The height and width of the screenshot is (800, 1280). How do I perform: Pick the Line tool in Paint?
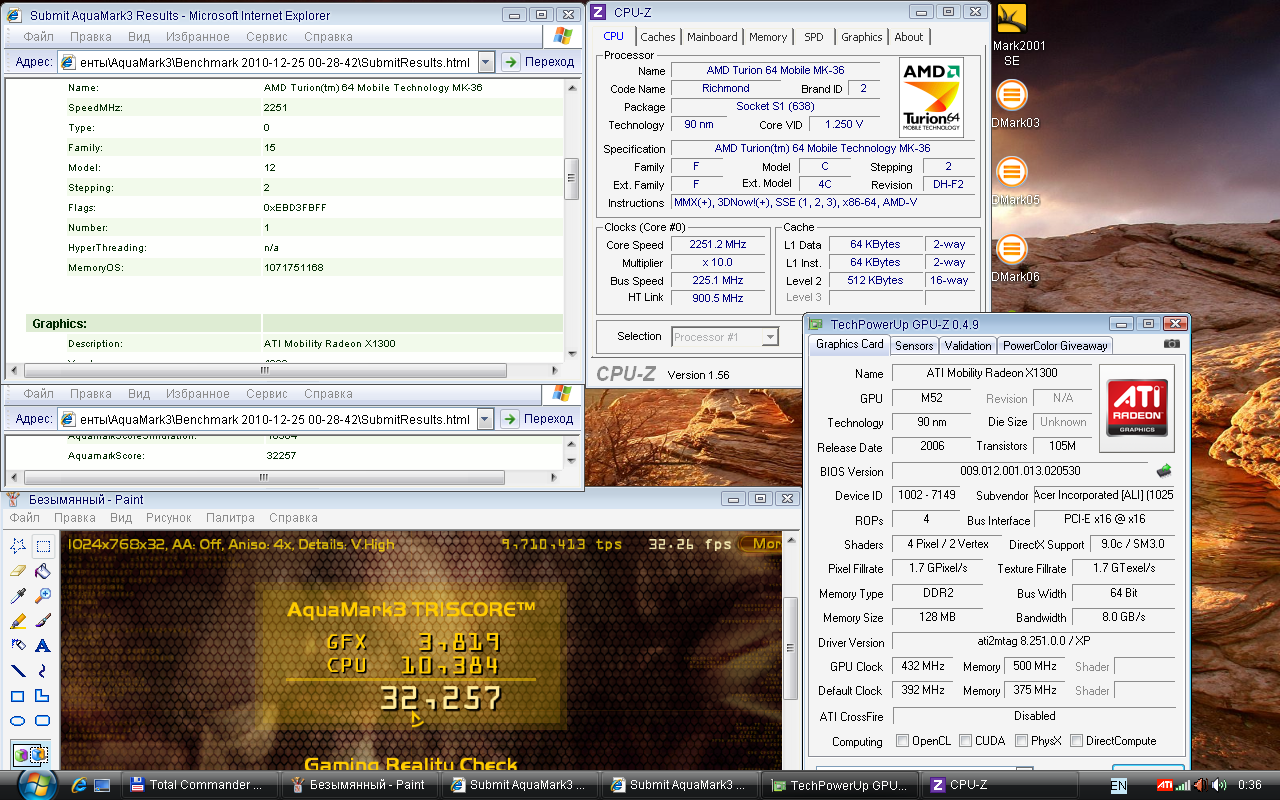18,670
